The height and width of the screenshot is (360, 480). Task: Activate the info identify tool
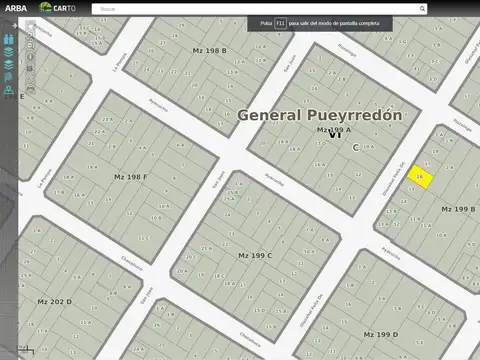click(30, 57)
